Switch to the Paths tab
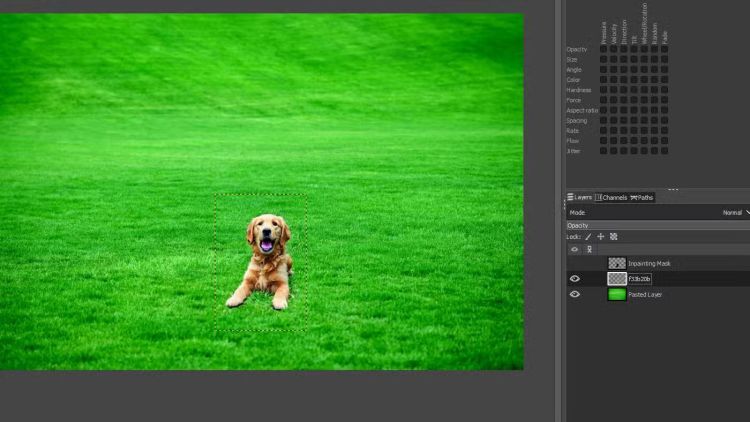Screen dimensions: 750x422 (x=641, y=197)
